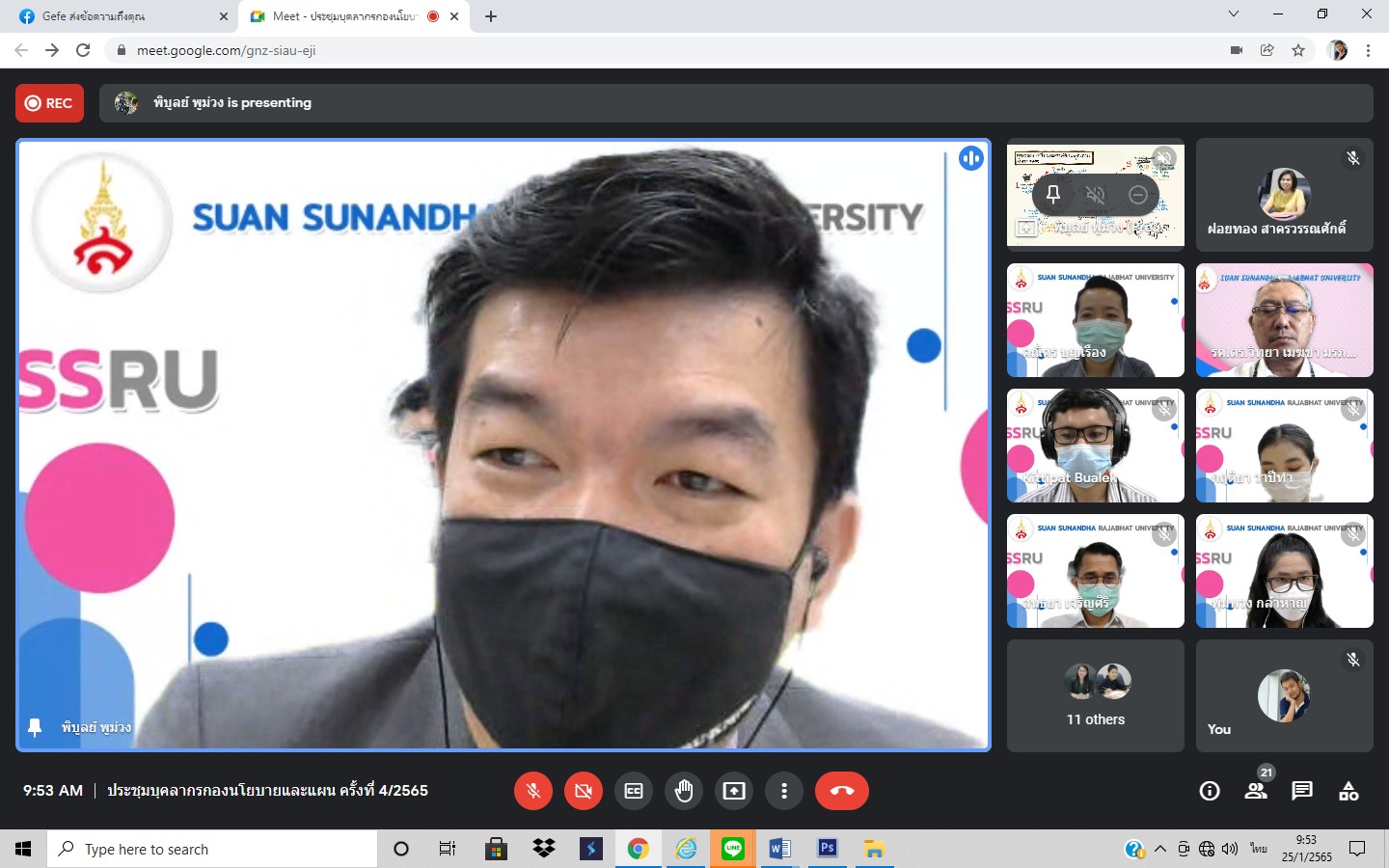
Task: Open more options three-dot menu
Action: pyautogui.click(x=784, y=791)
